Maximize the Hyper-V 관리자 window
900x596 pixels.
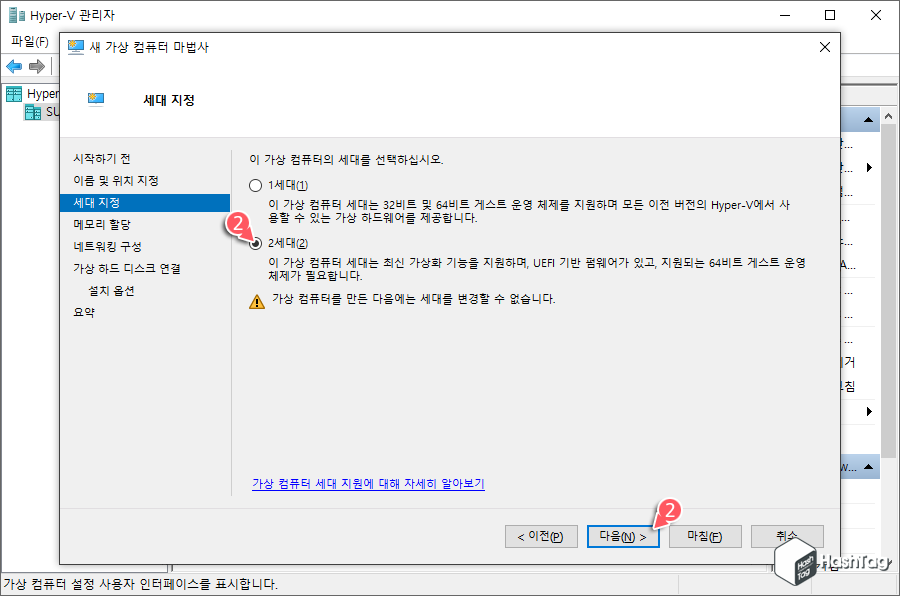point(830,16)
